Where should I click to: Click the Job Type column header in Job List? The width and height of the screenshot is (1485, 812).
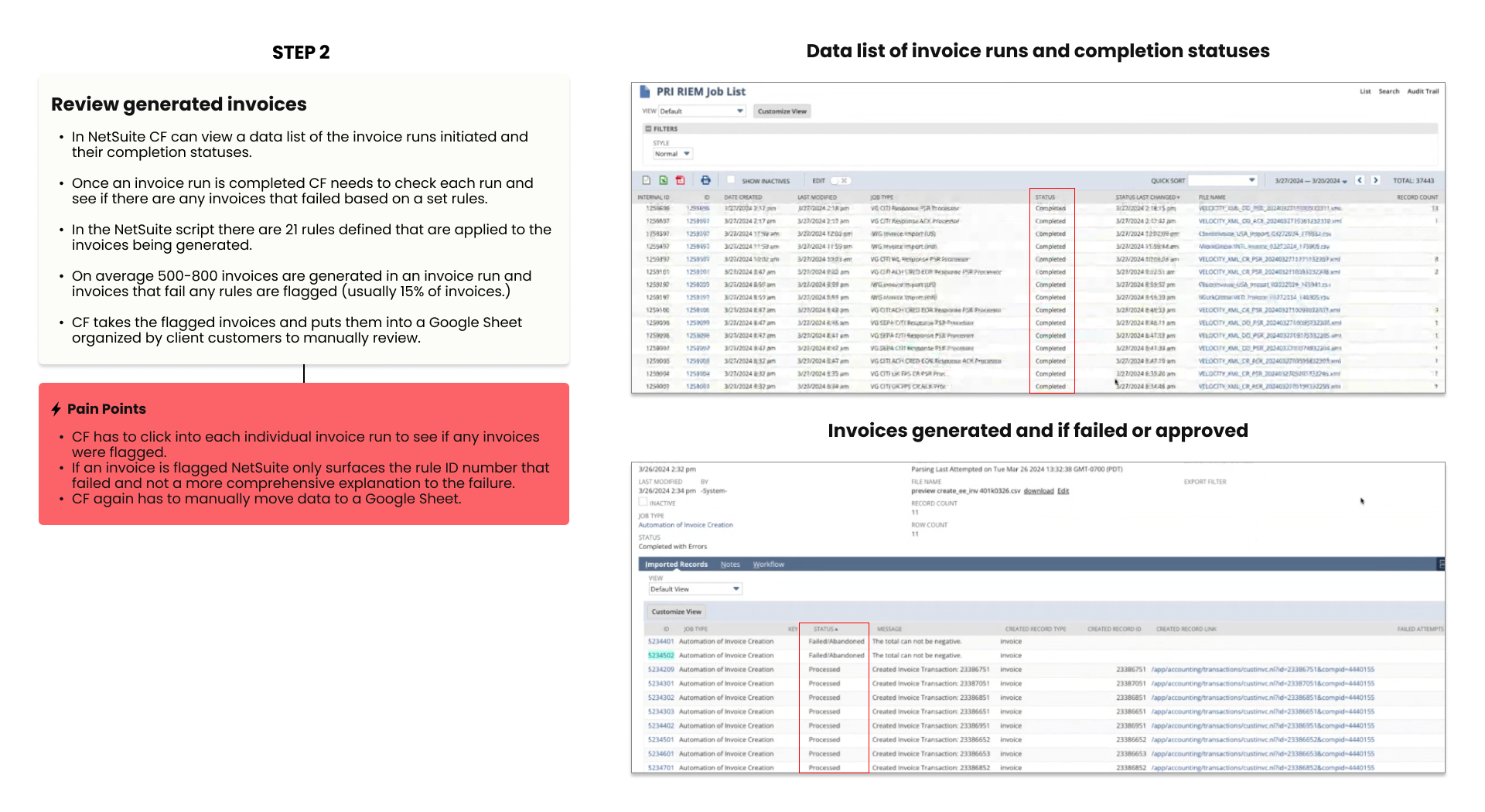point(882,197)
